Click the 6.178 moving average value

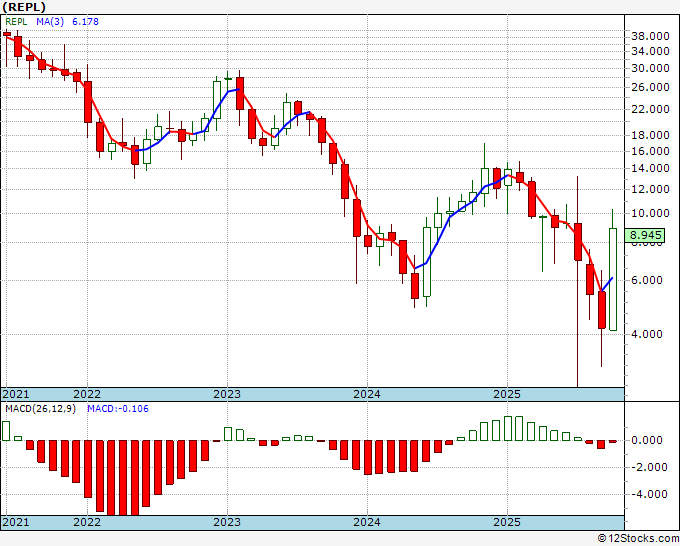tap(85, 22)
